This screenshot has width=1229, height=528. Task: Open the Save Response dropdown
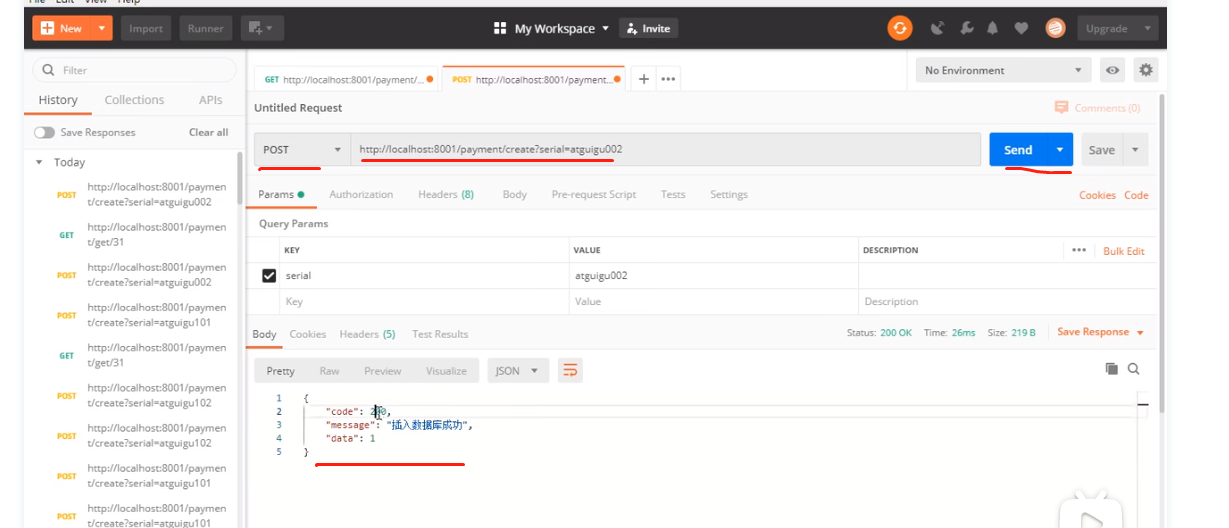coord(1100,332)
